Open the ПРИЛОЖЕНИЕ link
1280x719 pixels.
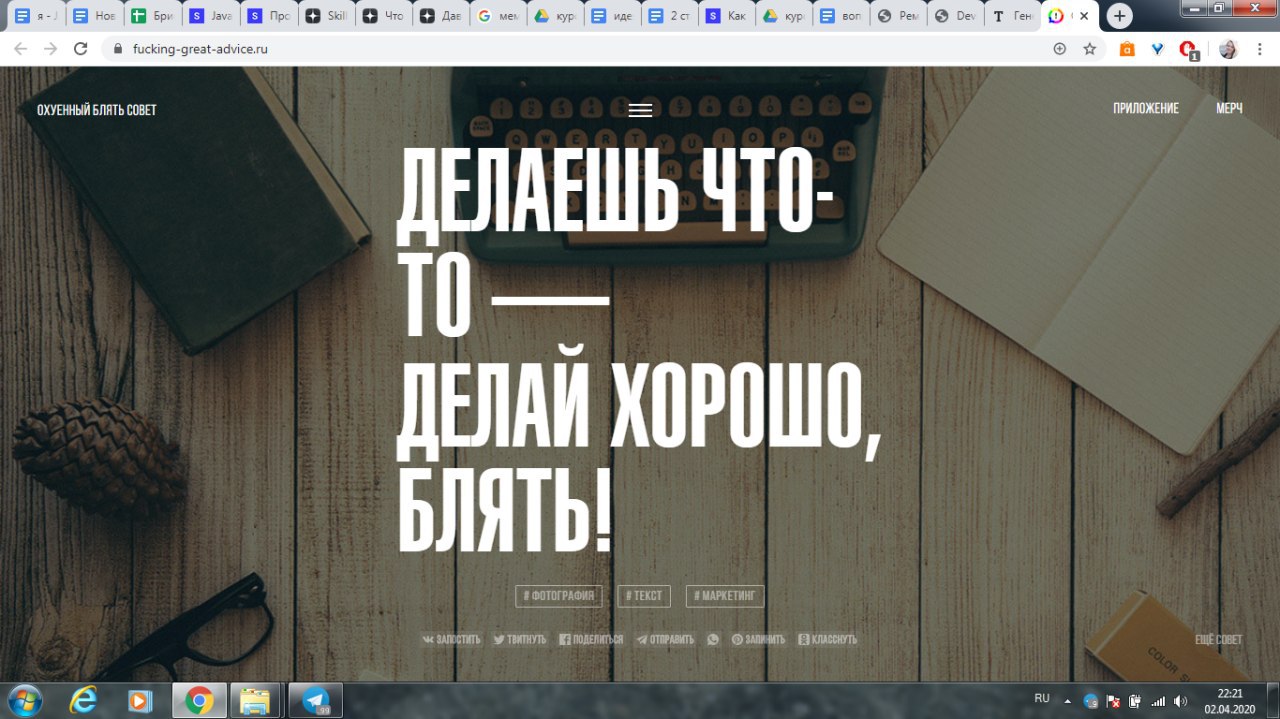point(1146,109)
